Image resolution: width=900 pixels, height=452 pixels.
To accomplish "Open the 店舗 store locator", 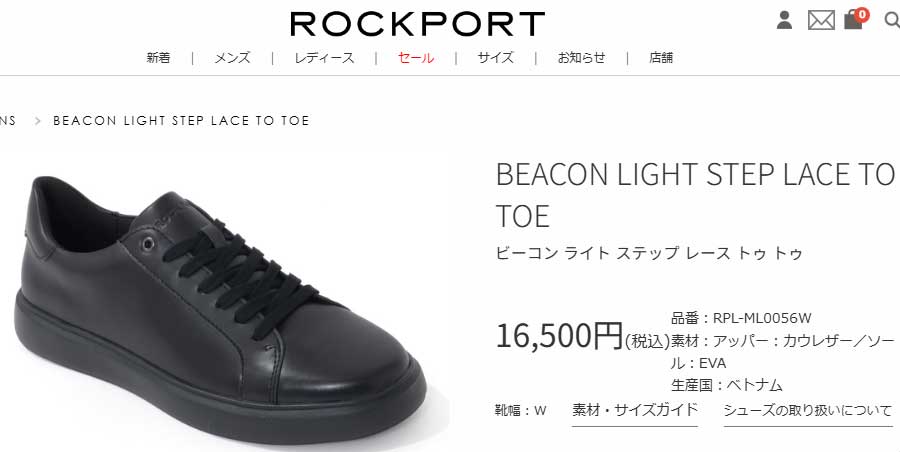I will 661,58.
